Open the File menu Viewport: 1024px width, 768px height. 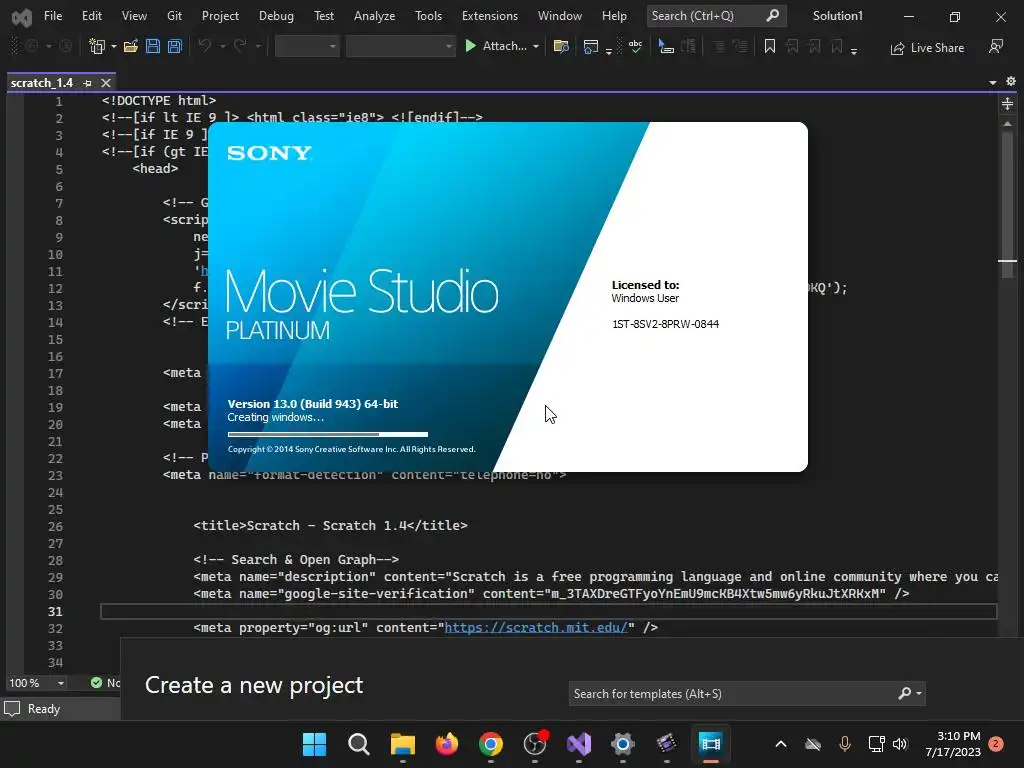(x=53, y=16)
